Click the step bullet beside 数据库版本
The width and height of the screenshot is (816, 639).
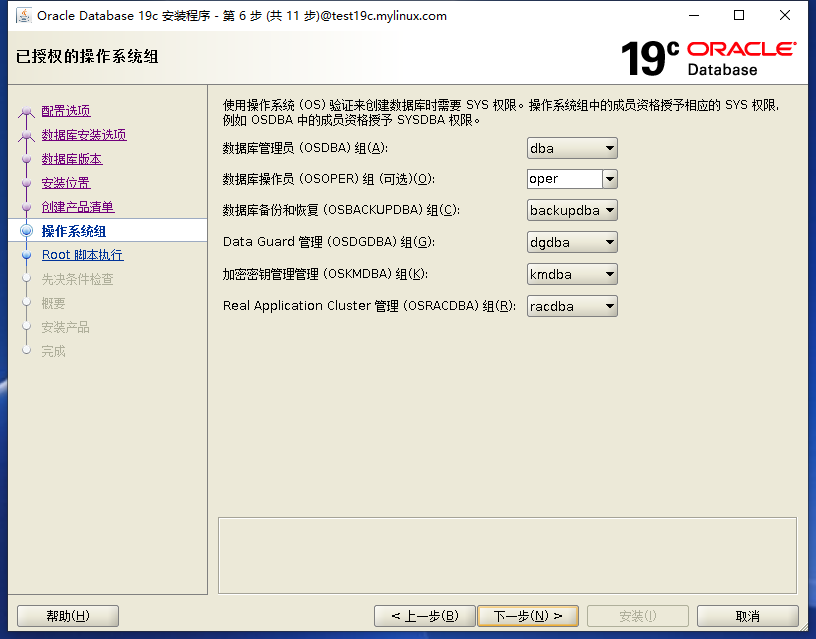point(27,159)
